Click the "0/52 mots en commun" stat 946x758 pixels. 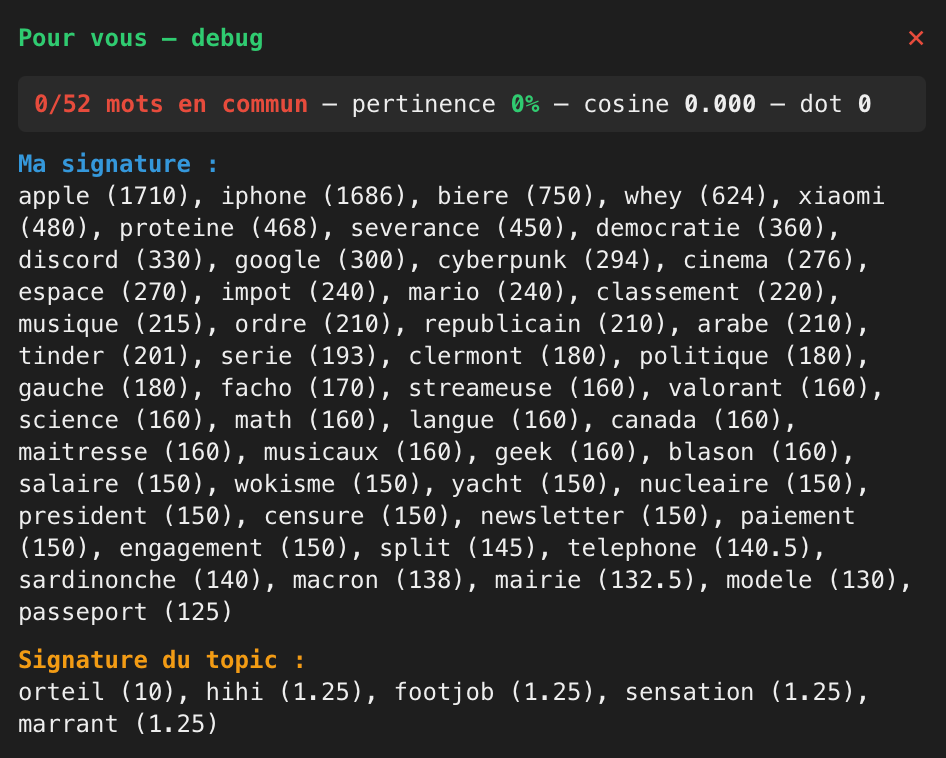171,104
